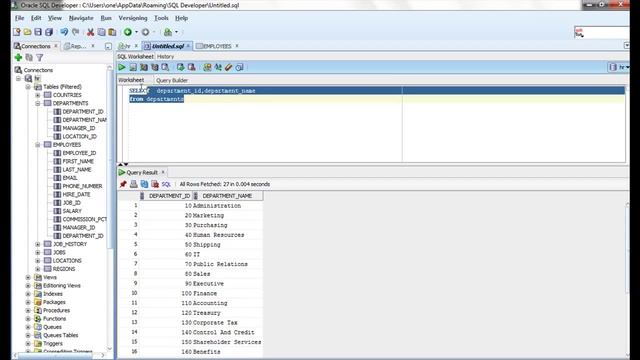This screenshot has width=640, height=360.
Task: Open the Run menu
Action: click(x=106, y=18)
